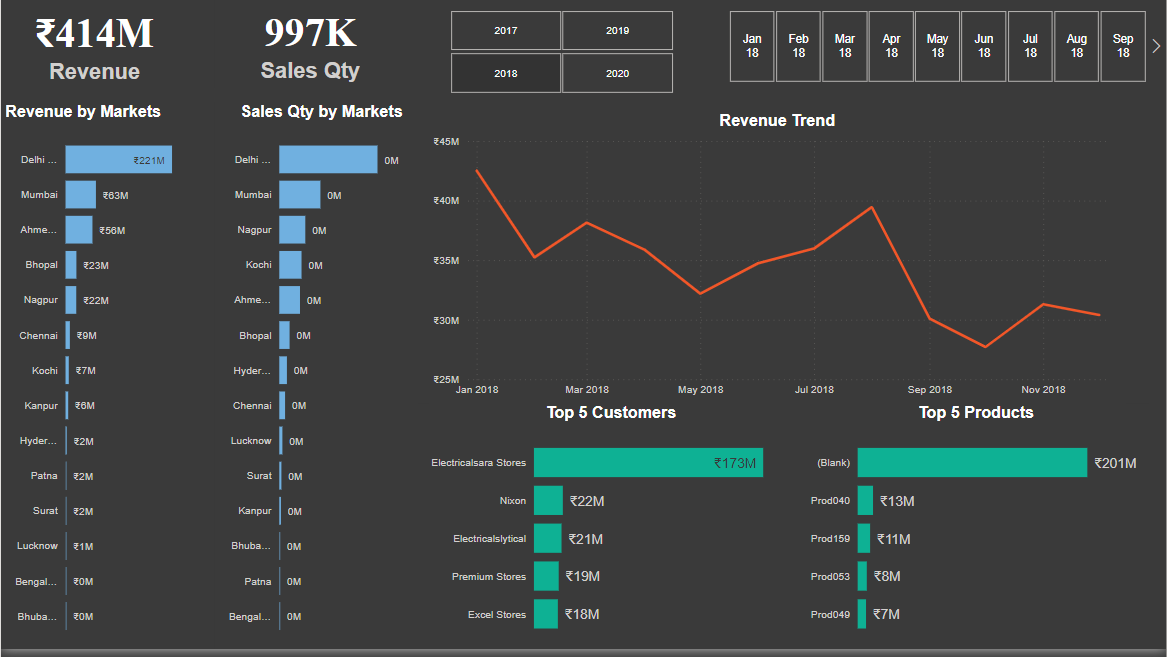Click the right arrow to reveal more months

tap(1154, 45)
